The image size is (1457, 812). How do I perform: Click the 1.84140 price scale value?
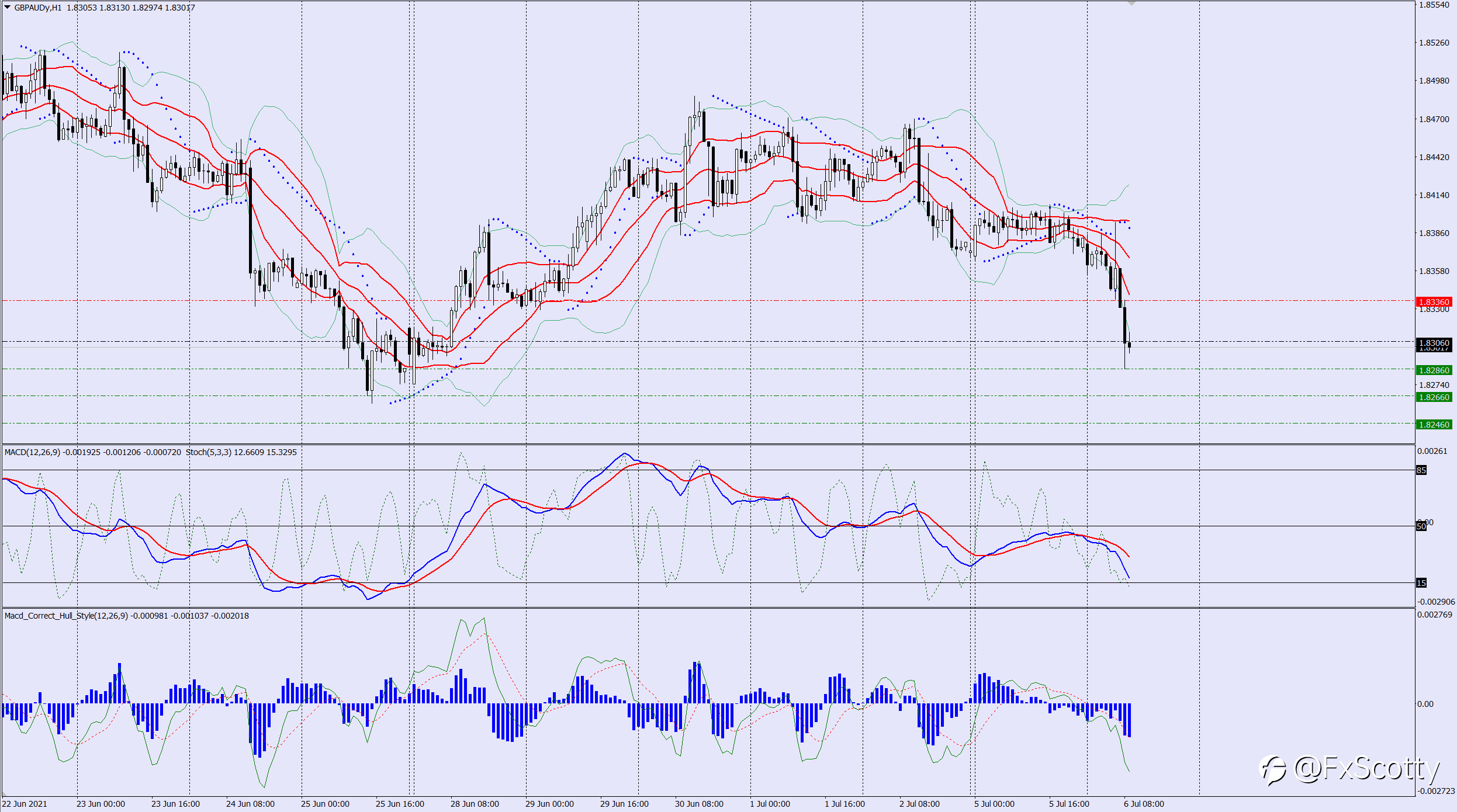[1434, 195]
